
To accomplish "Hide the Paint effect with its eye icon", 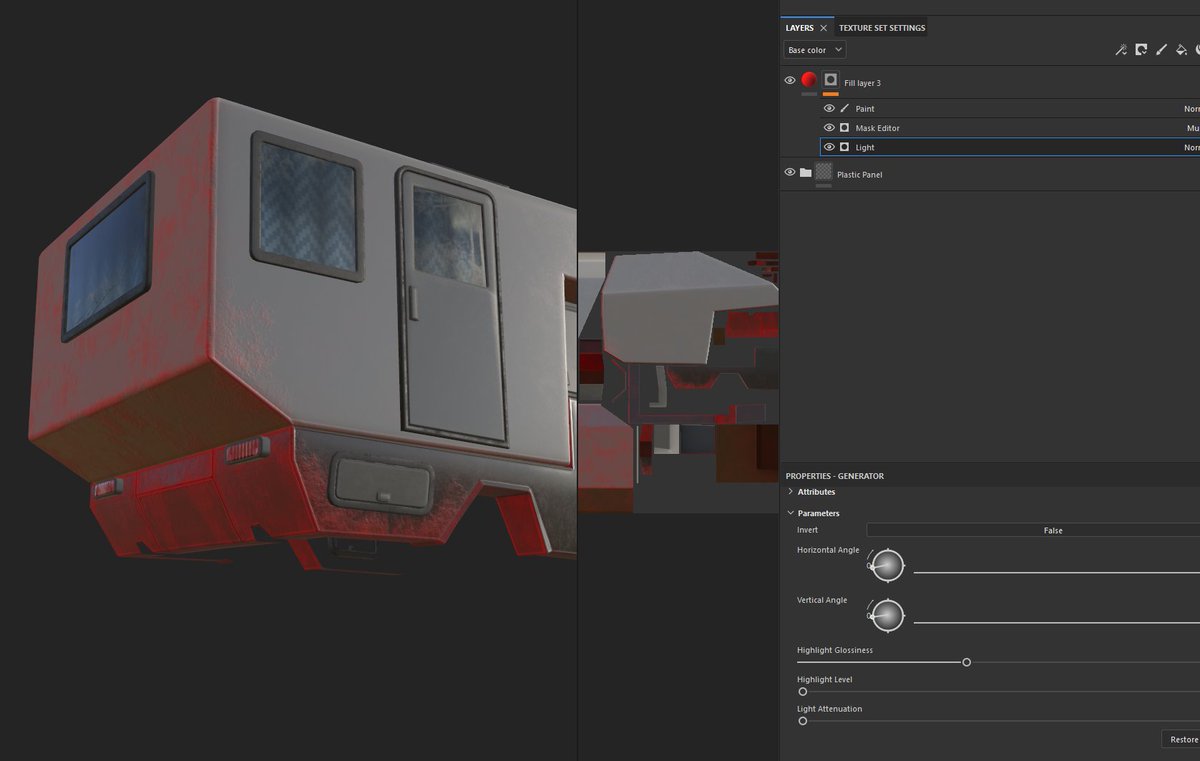I will pos(829,108).
